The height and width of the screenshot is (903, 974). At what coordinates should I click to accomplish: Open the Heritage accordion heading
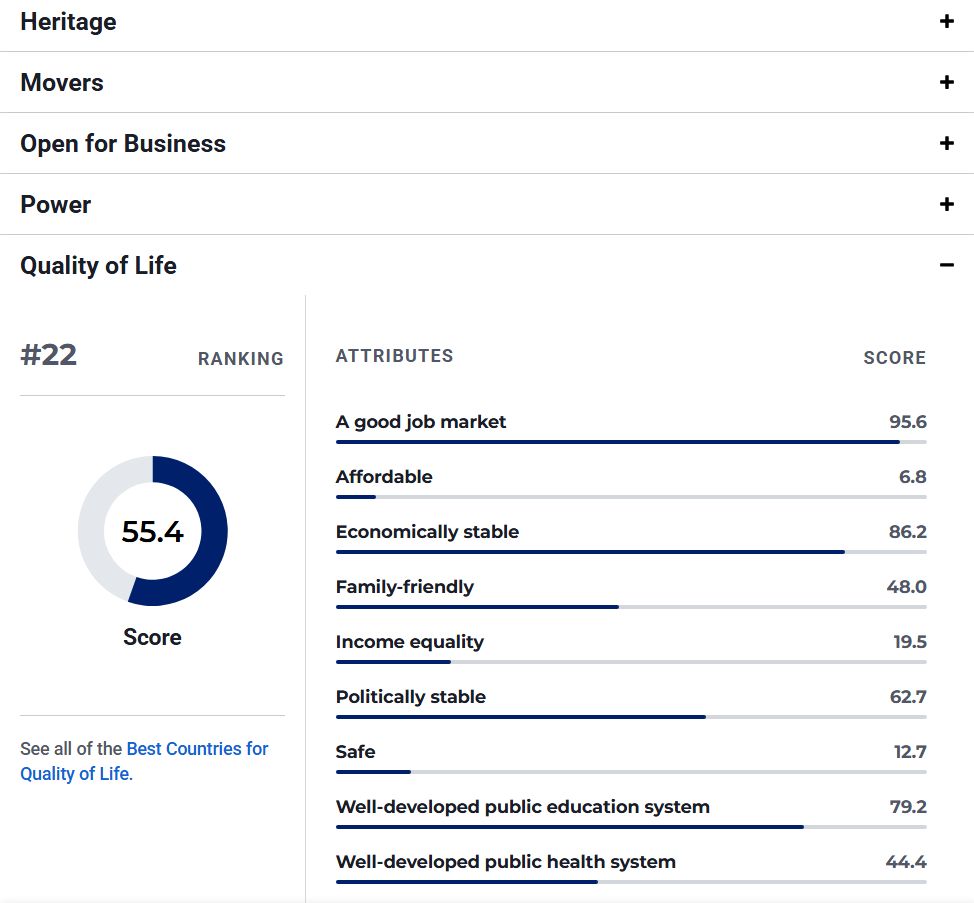[x=68, y=21]
